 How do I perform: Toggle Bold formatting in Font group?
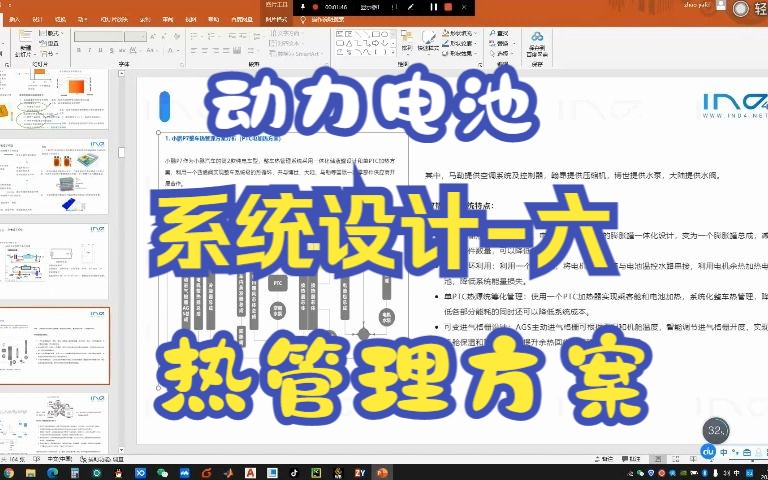(79, 50)
